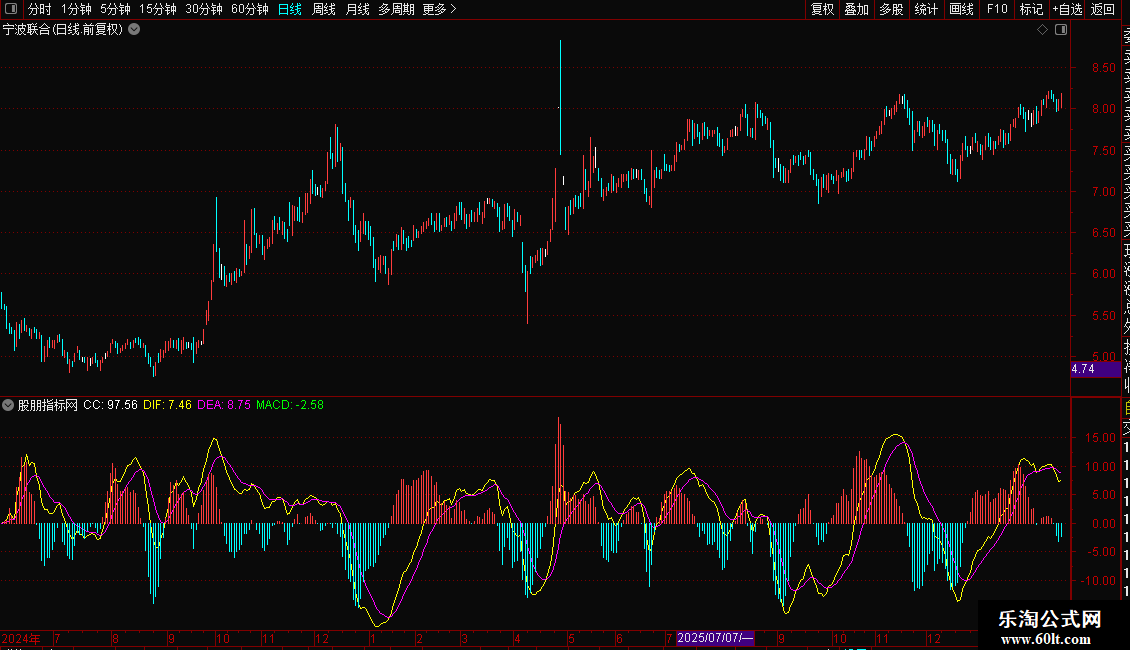Click the panel layout icon at top-left
This screenshot has width=1130, height=650.
coord(11,9)
